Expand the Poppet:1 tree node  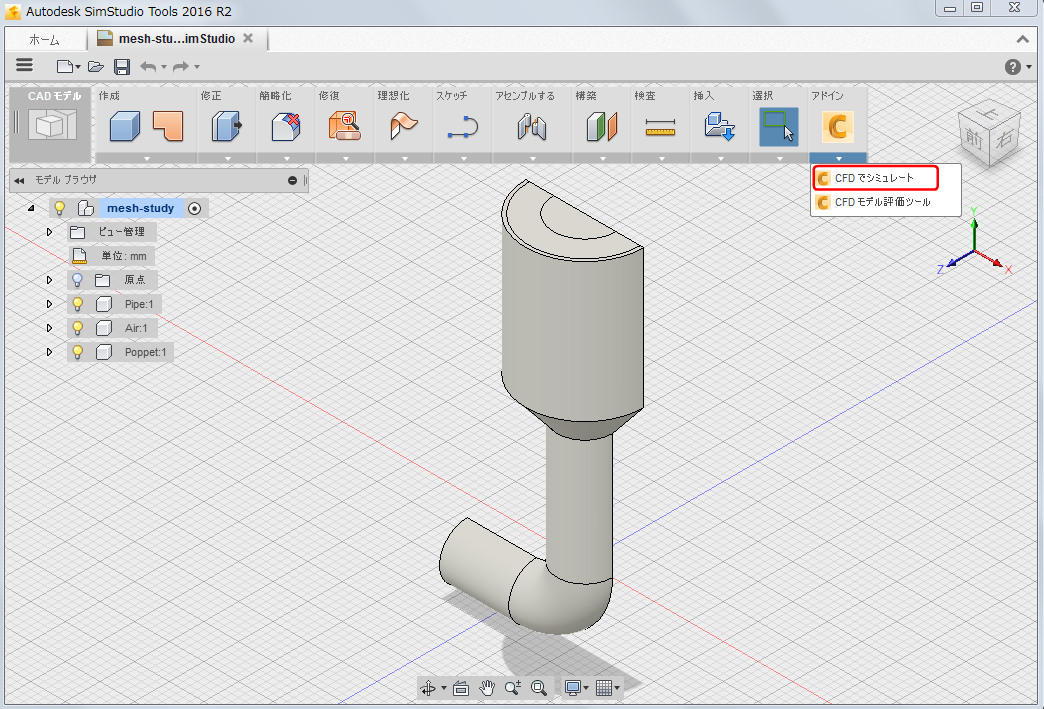pos(49,352)
